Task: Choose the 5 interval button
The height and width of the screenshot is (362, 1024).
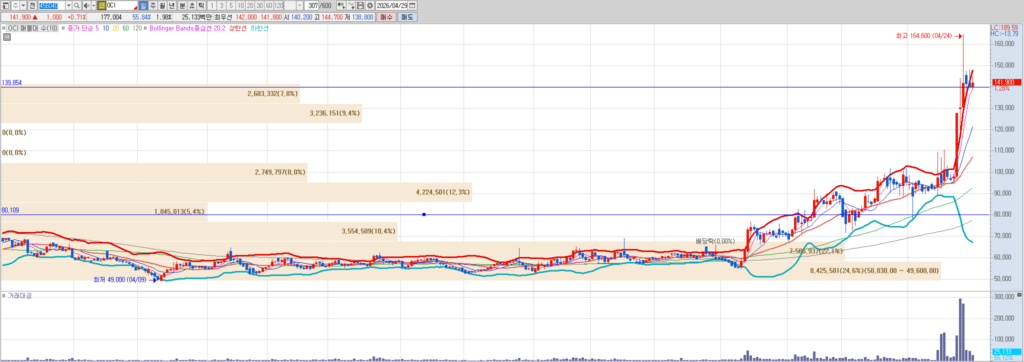Action: (x=231, y=6)
